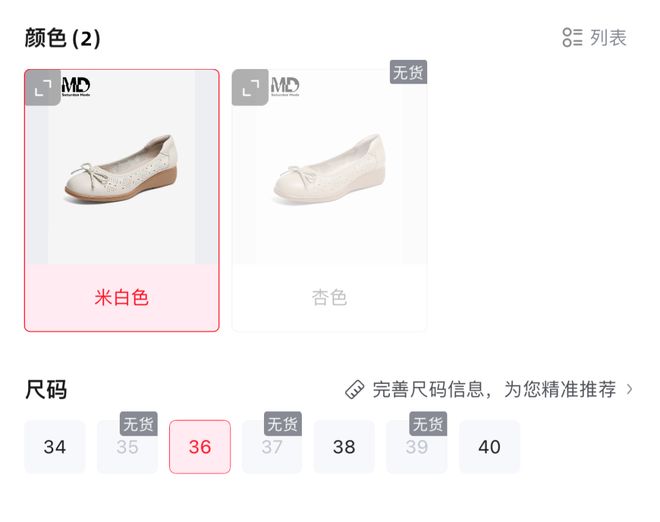This screenshot has height=522, width=660.
Task: Select size 40
Action: click(x=490, y=447)
